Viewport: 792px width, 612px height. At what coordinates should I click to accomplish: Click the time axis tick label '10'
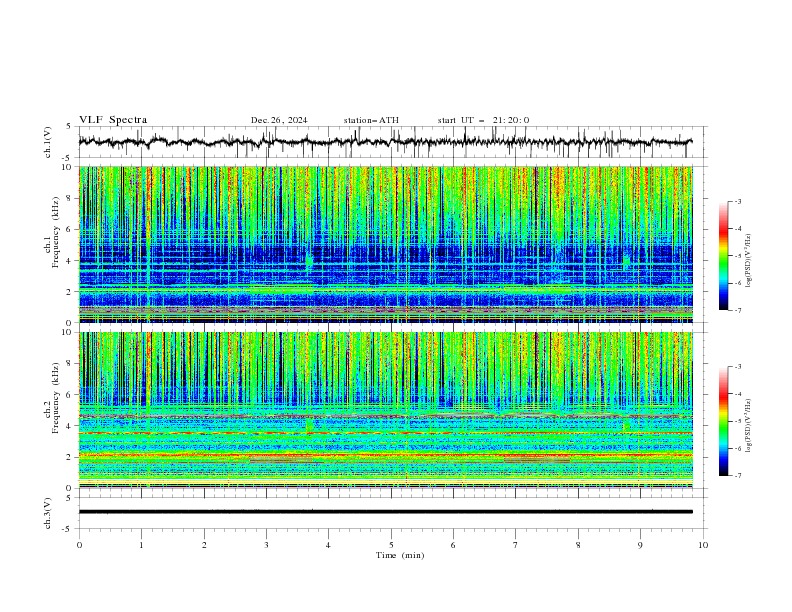(x=703, y=545)
